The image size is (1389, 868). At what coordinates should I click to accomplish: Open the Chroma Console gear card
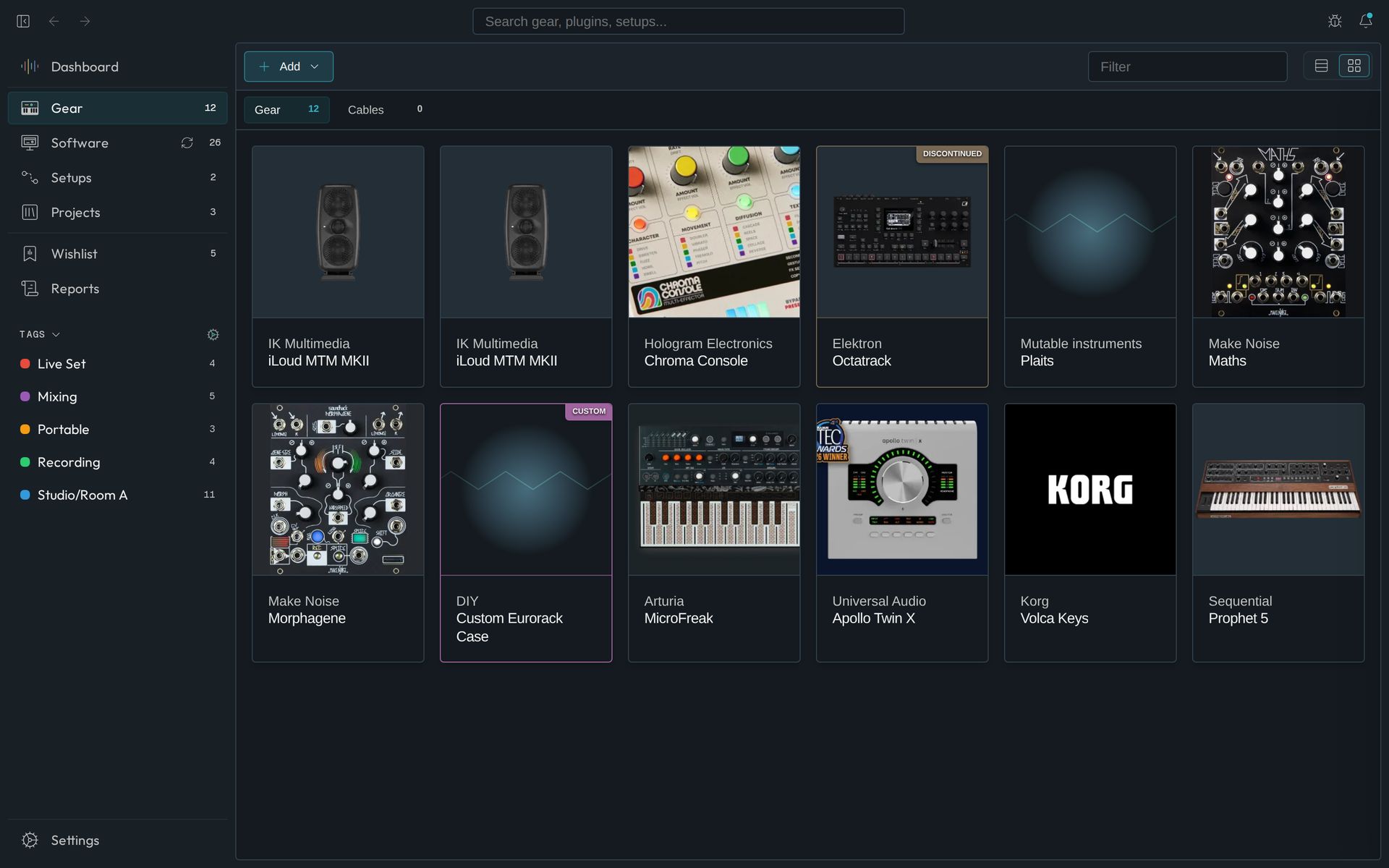pyautogui.click(x=714, y=266)
